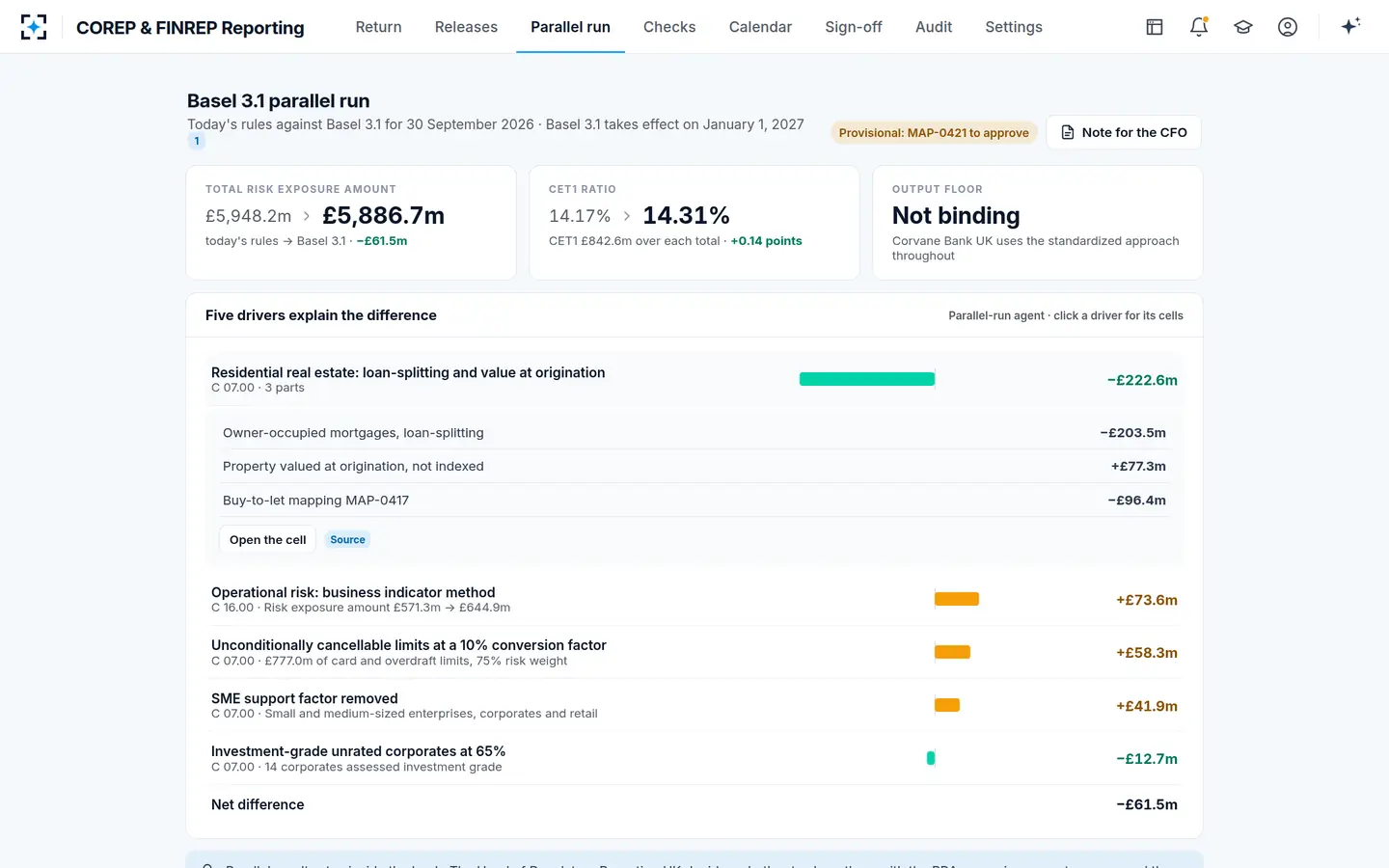Viewport: 1389px width, 868px height.
Task: Click the 14.31% CET1 ratio value
Action: 686,215
